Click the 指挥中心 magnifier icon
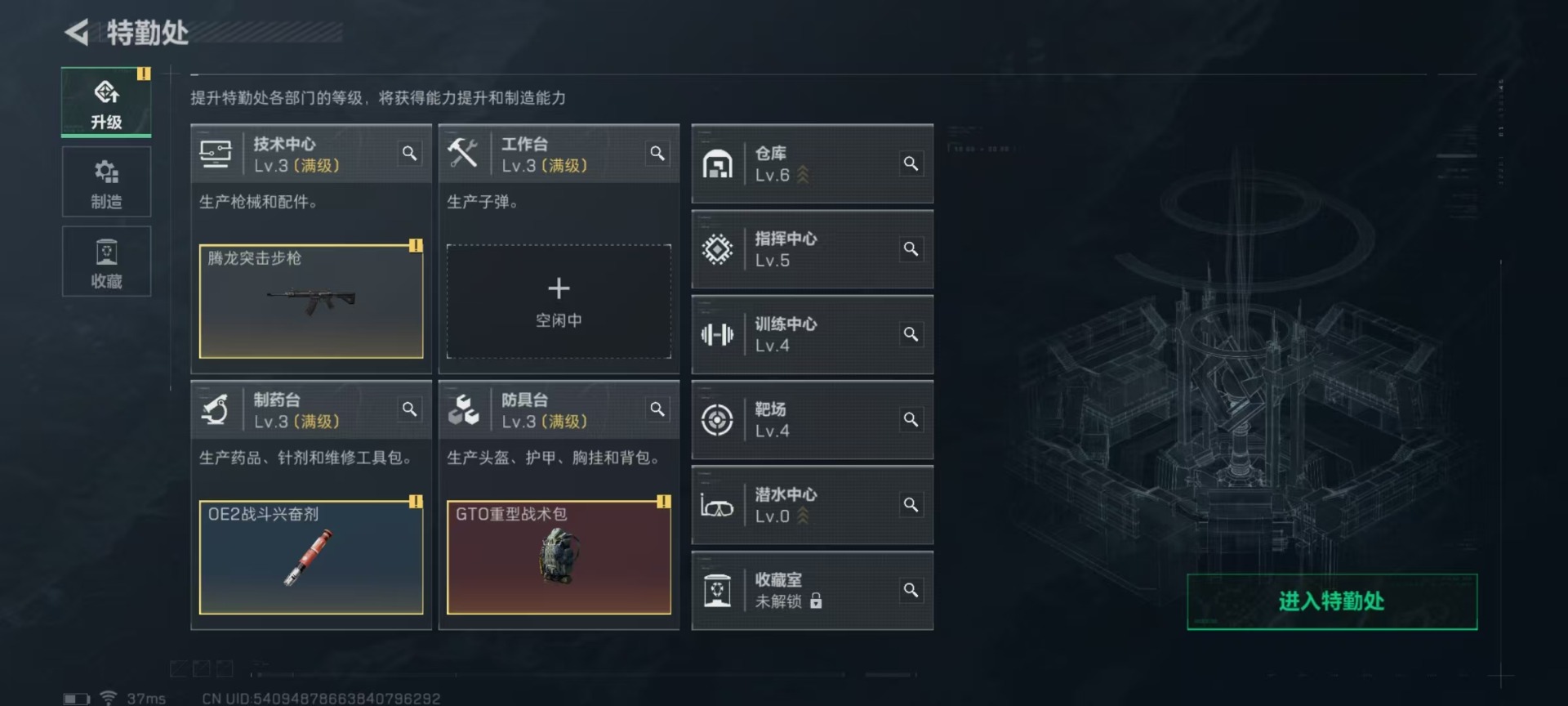This screenshot has width=1568, height=706. pos(911,249)
